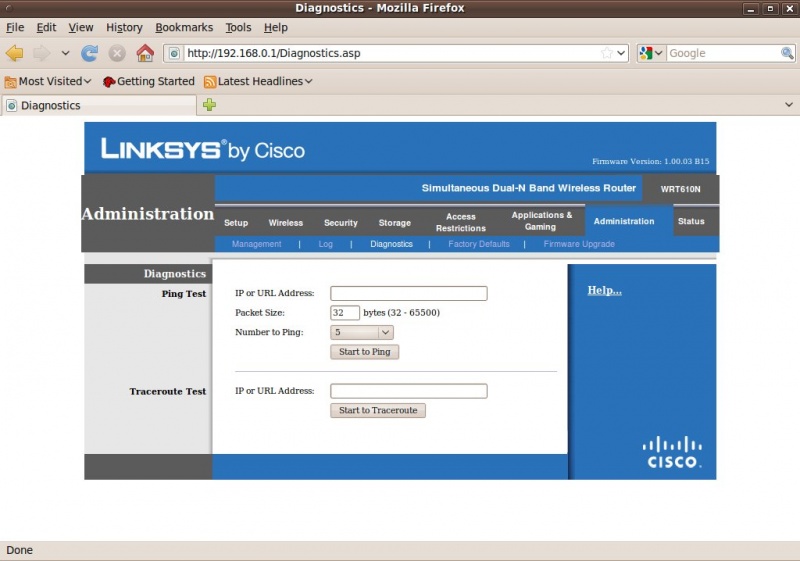Click the search magnifier icon
This screenshot has height=561, width=800.
[787, 53]
